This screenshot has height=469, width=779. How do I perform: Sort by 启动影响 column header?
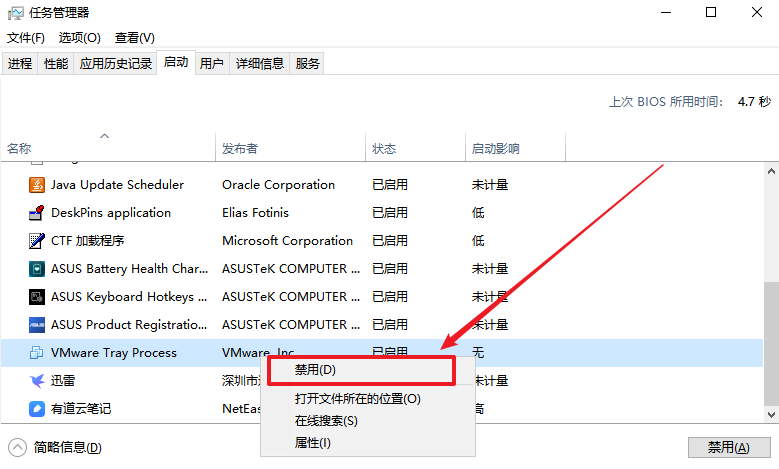[x=495, y=148]
